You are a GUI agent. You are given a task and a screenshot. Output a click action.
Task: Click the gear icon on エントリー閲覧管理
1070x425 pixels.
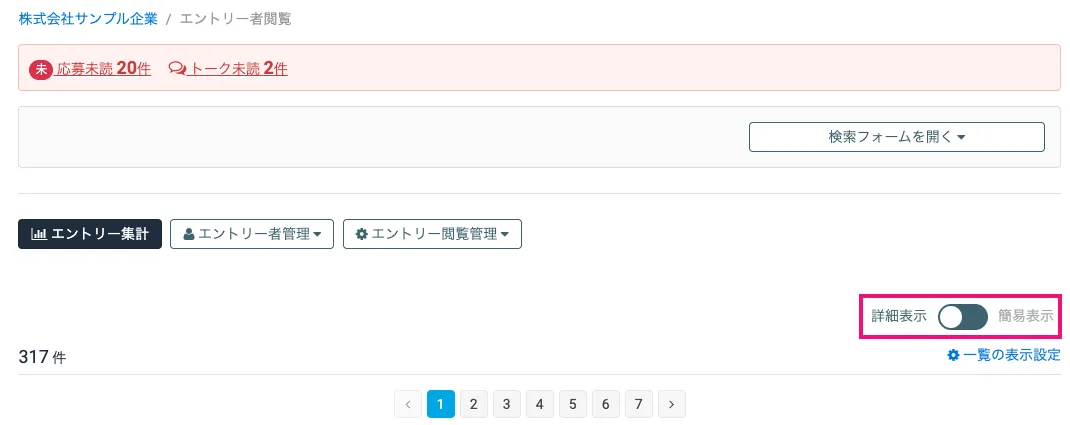(x=362, y=234)
